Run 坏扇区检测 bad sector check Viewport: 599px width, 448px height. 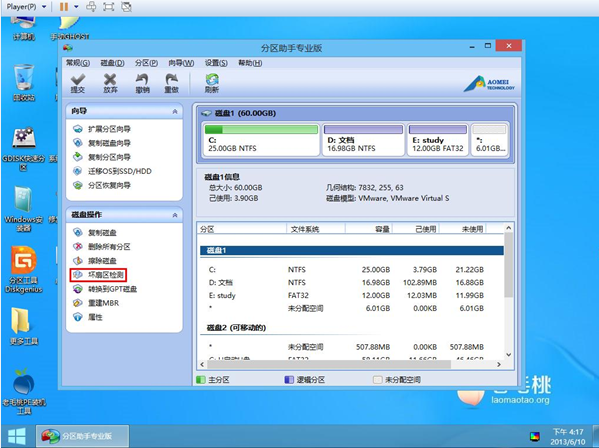[99, 275]
